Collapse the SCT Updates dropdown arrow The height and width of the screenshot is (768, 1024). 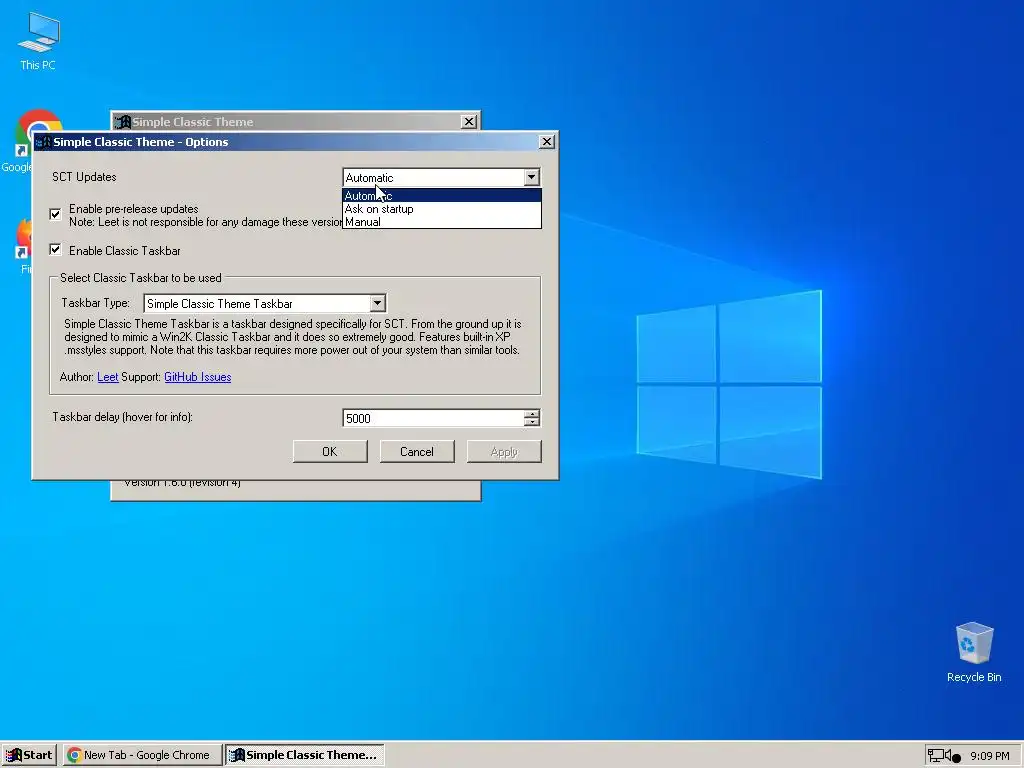(532, 177)
